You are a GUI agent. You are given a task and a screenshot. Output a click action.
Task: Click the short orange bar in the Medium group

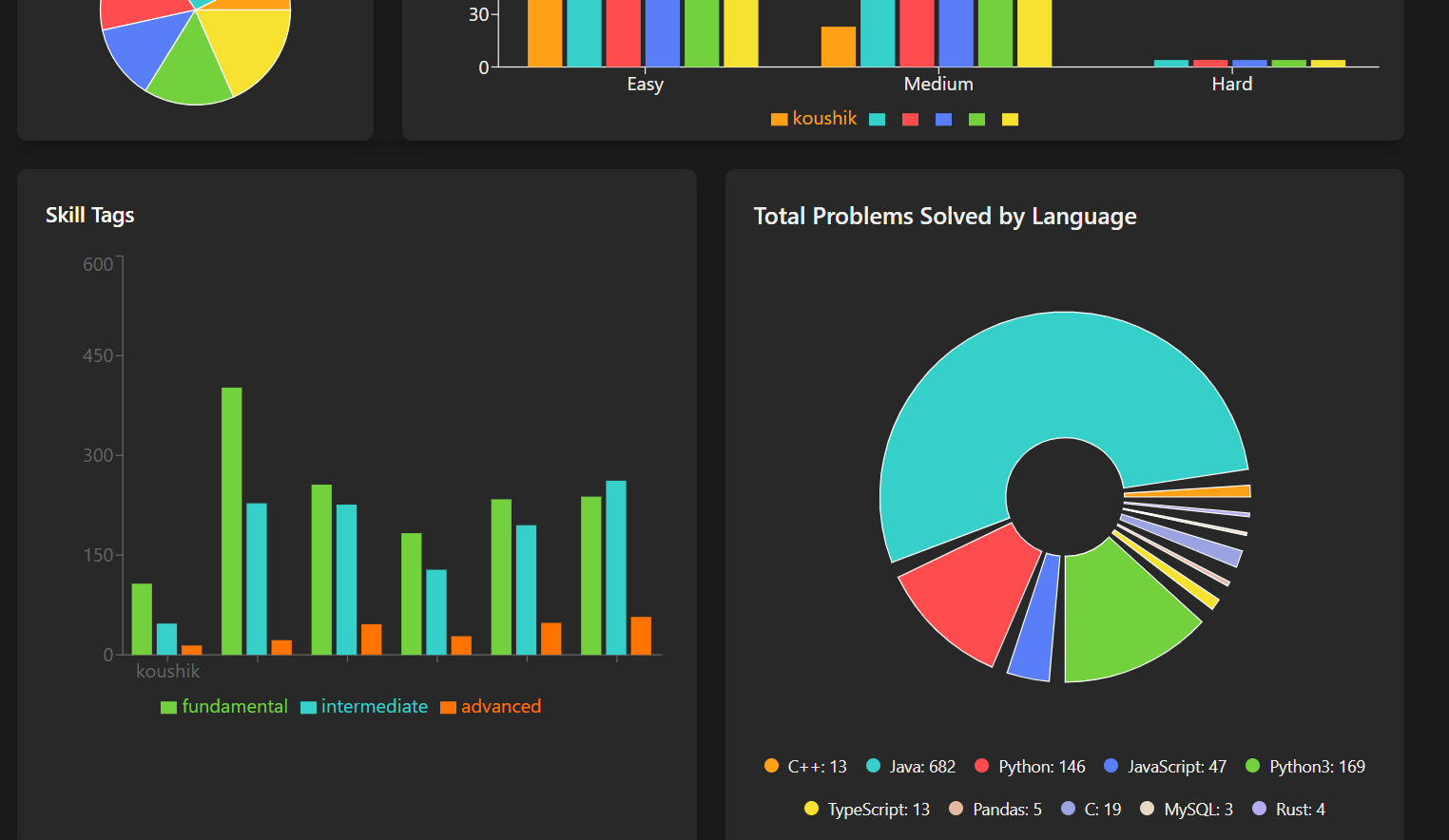tap(839, 47)
